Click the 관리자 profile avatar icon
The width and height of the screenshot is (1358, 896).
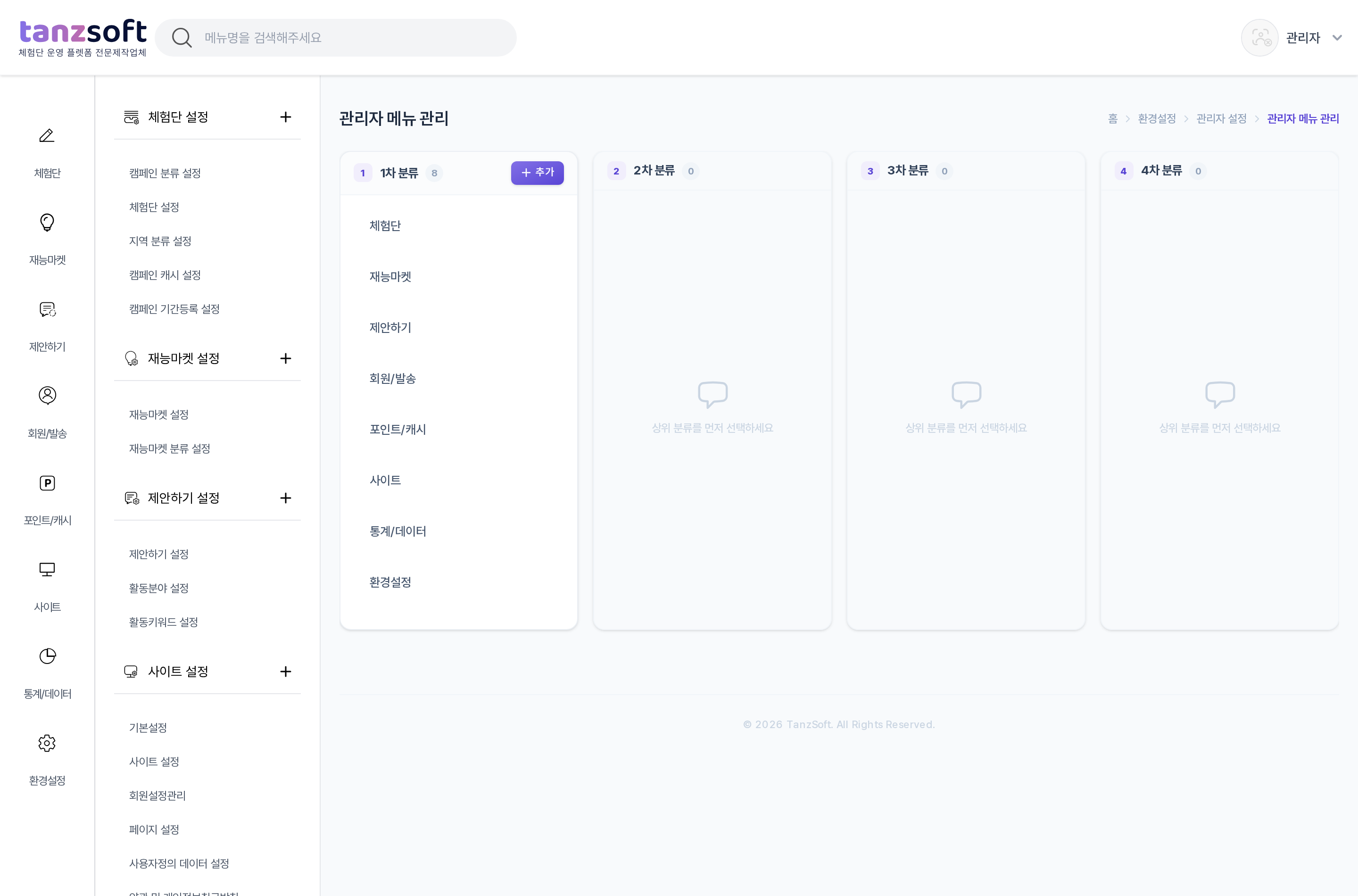[x=1259, y=38]
